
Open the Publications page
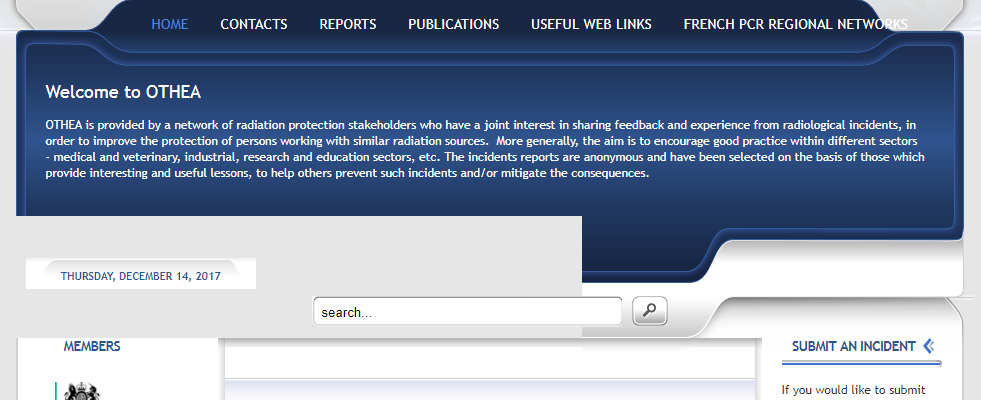(x=454, y=24)
